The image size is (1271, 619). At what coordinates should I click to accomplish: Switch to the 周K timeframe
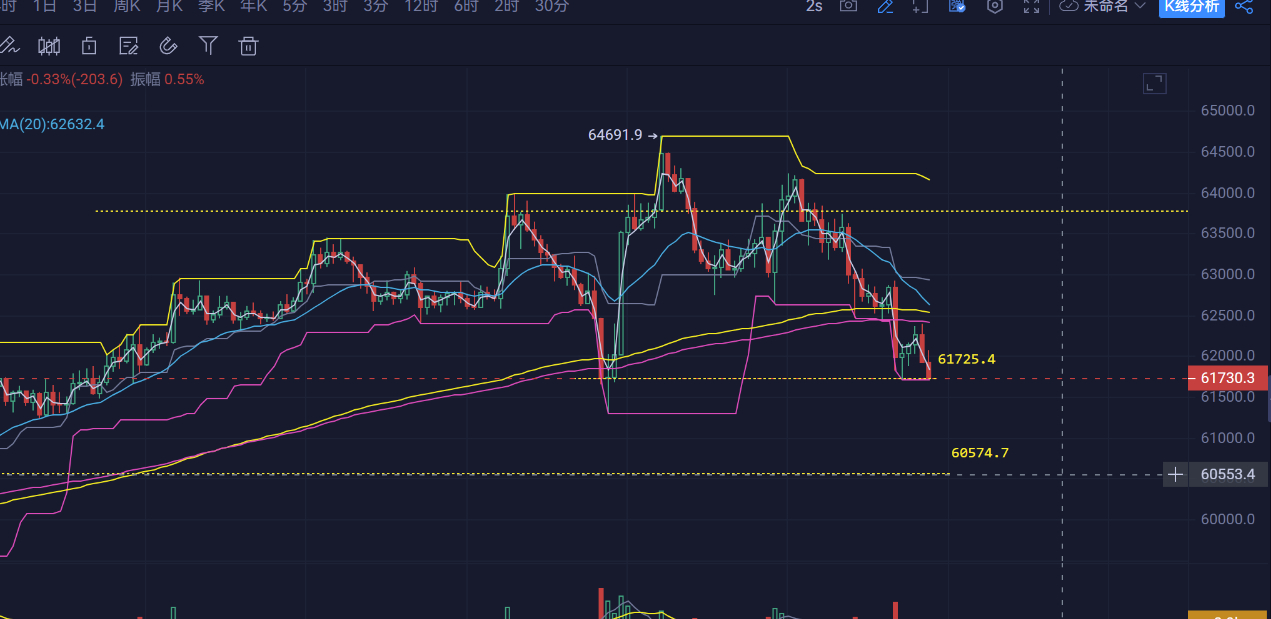point(127,6)
